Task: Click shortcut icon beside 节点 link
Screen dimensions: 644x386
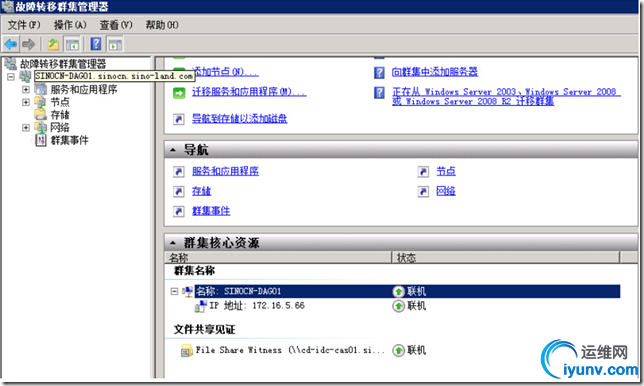Action: tap(423, 172)
